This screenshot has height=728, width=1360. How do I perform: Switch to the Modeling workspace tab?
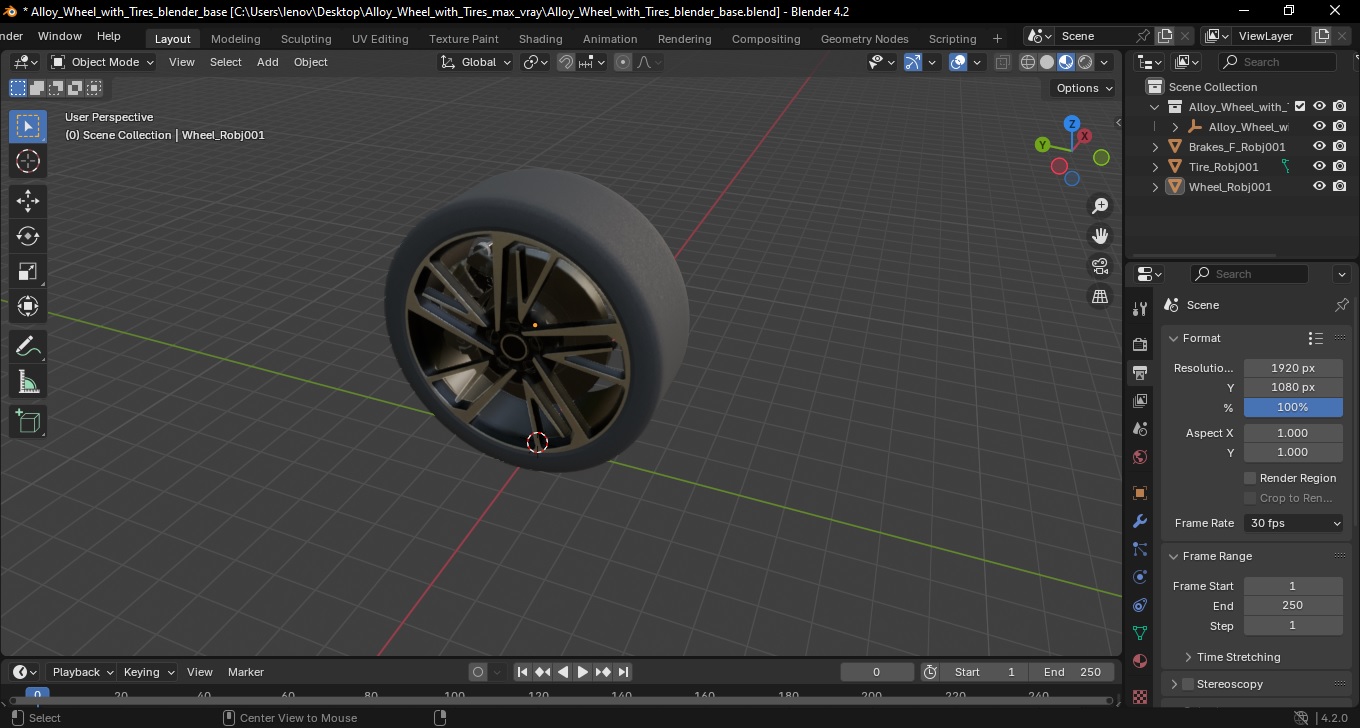pos(236,39)
